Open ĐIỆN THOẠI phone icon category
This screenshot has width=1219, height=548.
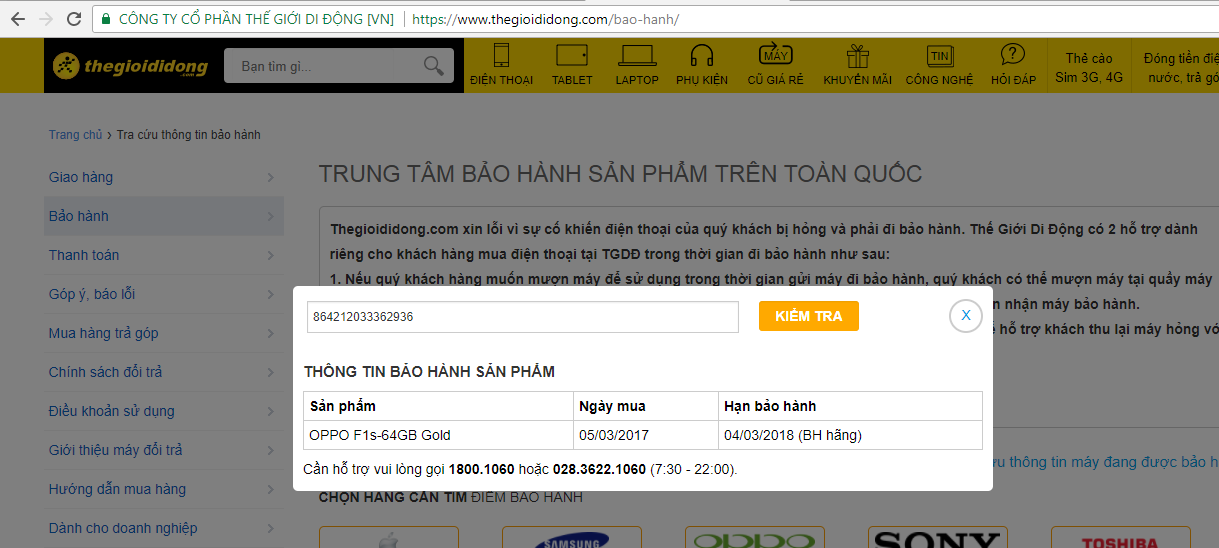[x=501, y=65]
